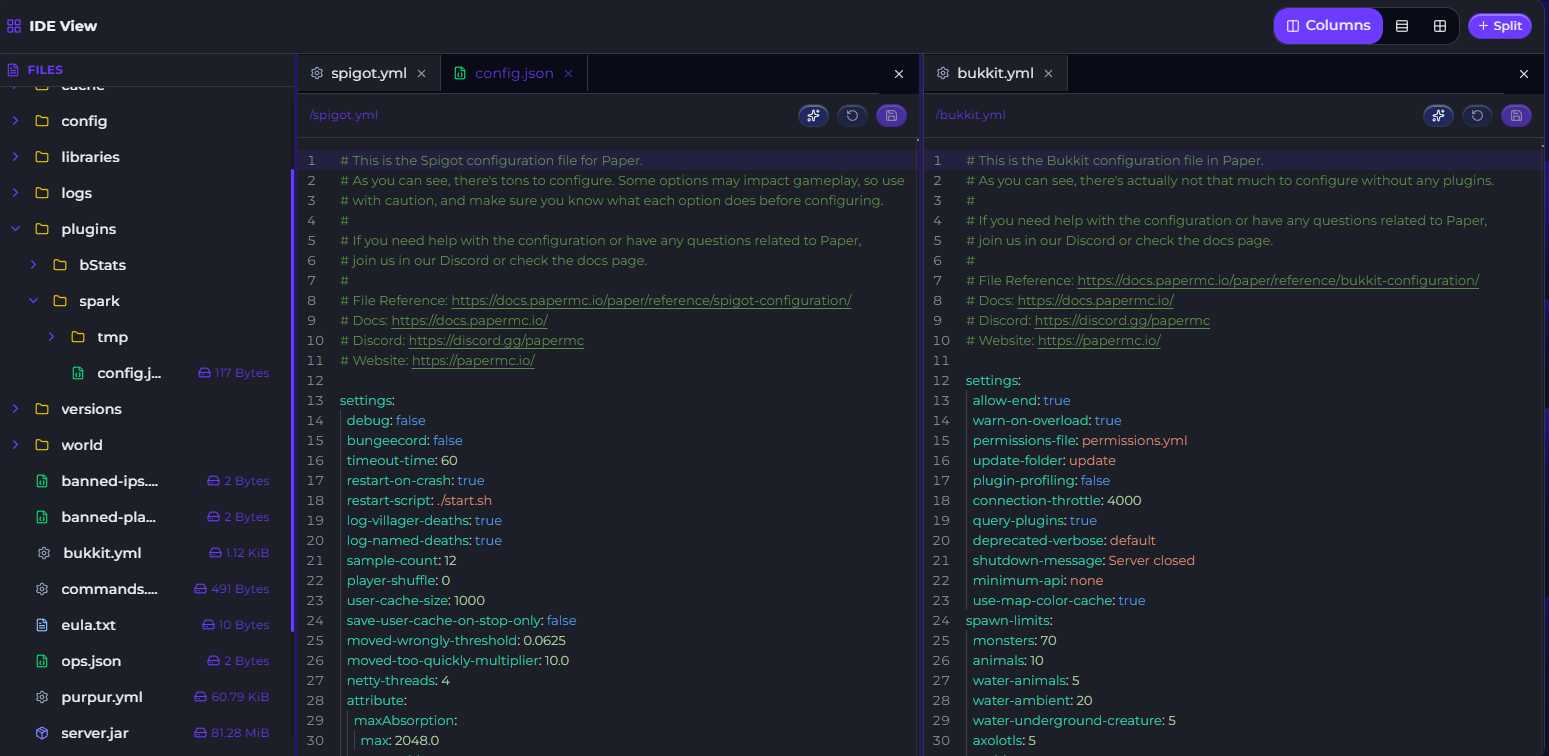Close the left editor pane containing spigot.yml

pyautogui.click(x=898, y=74)
